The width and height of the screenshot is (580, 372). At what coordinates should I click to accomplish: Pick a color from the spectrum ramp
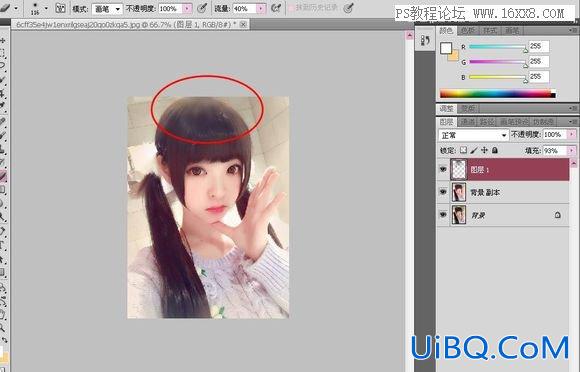(498, 94)
